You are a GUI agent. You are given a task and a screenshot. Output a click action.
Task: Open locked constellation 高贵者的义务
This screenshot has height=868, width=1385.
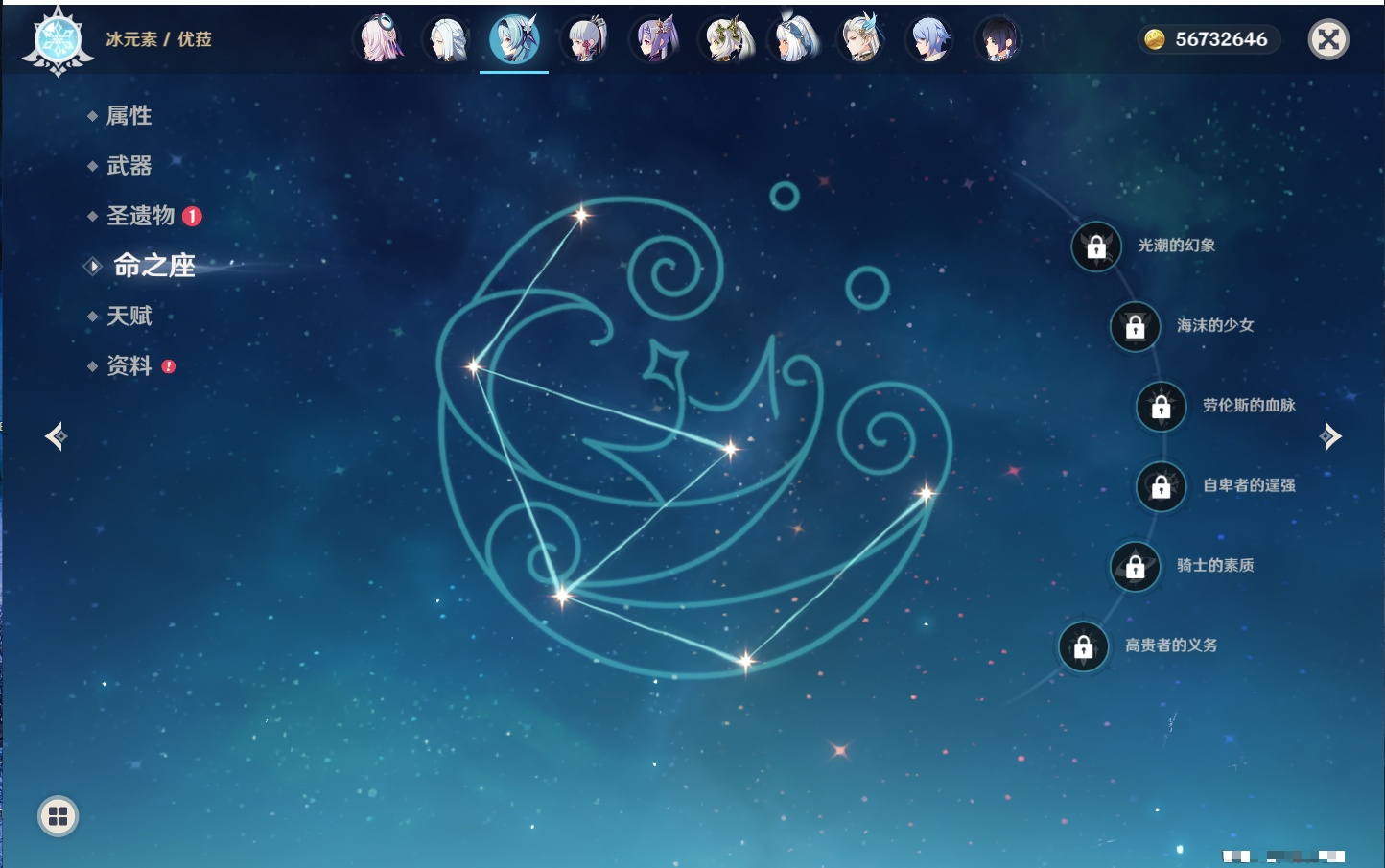click(x=1084, y=646)
